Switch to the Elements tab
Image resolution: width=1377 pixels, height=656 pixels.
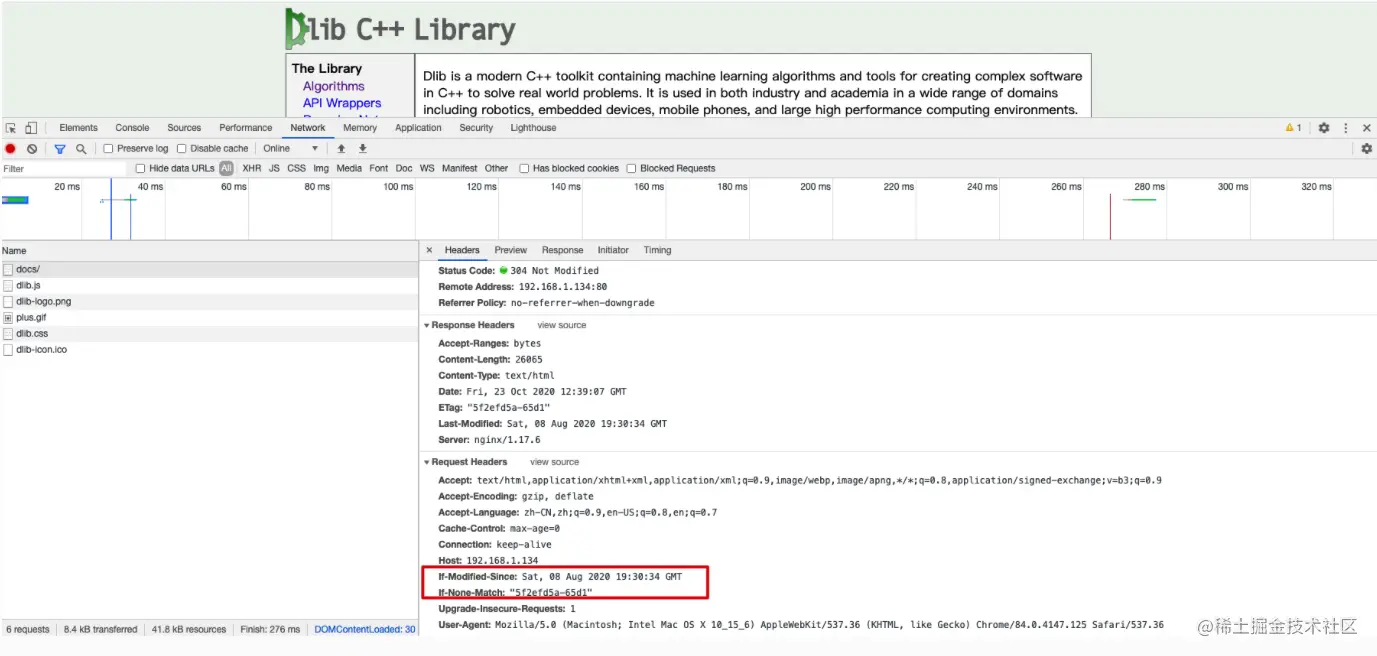(x=78, y=128)
